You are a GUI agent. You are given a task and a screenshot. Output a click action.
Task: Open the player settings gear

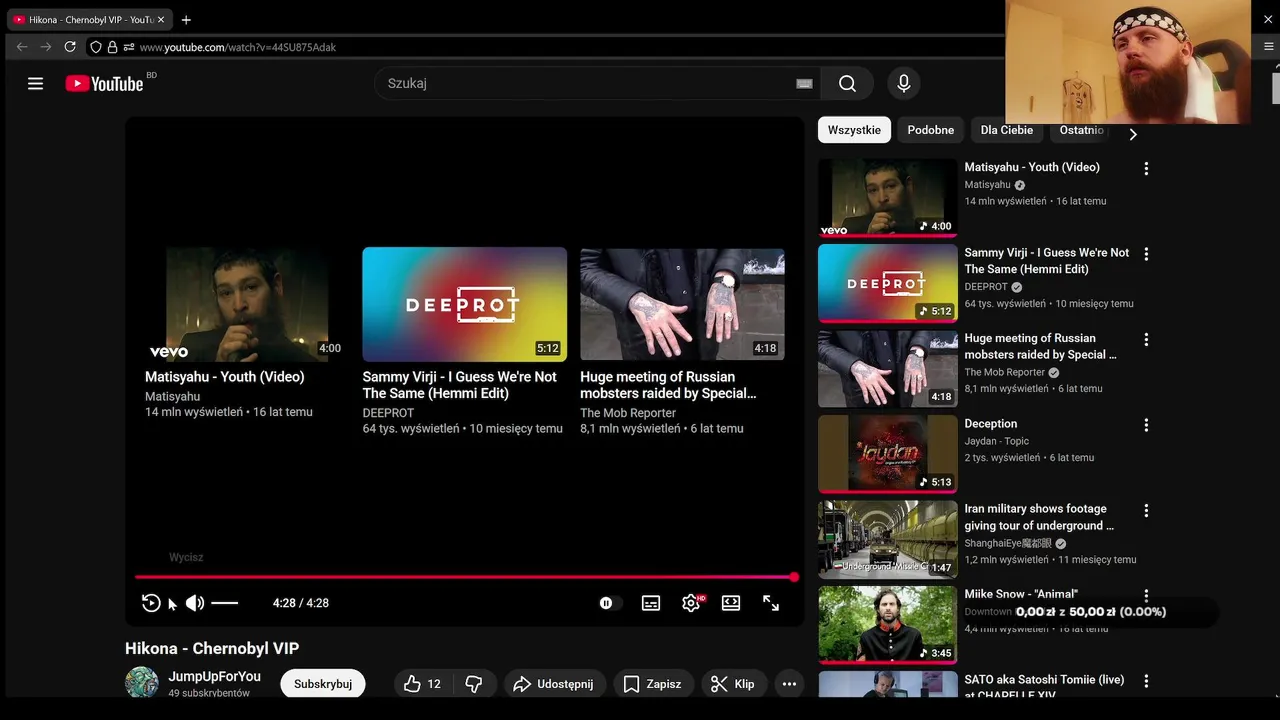pyautogui.click(x=691, y=603)
